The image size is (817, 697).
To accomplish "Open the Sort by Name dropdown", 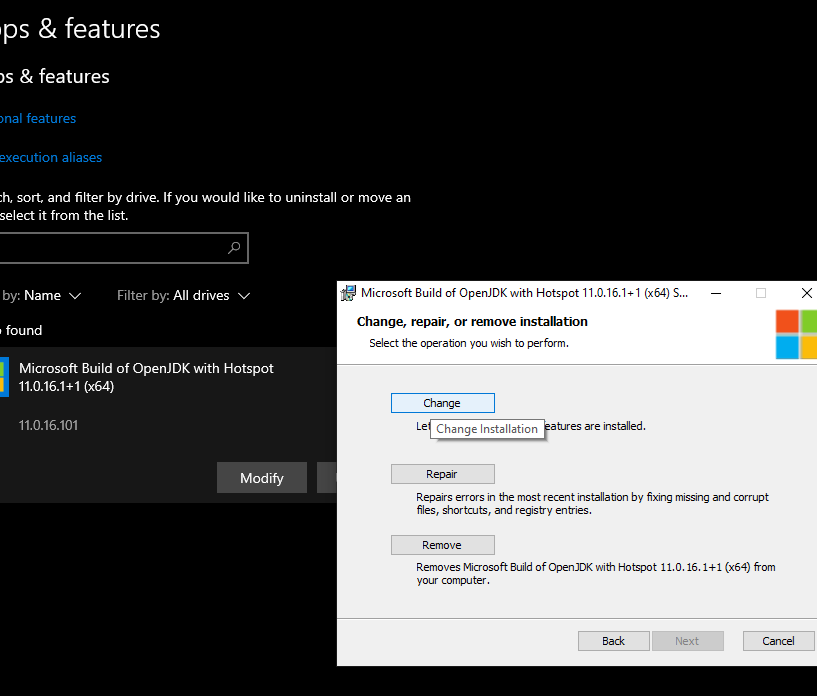I will pos(42,295).
